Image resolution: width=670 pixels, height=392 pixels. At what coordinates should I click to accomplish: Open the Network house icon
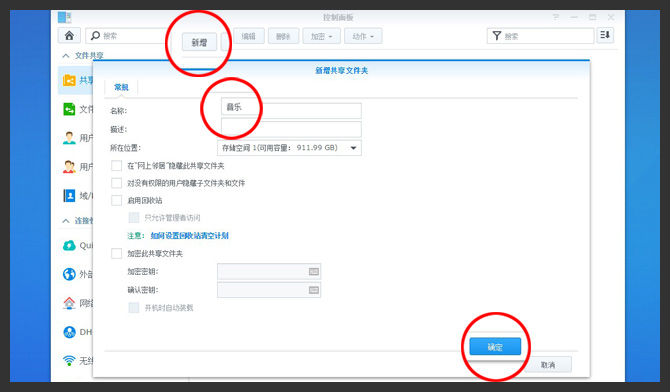coord(69,303)
